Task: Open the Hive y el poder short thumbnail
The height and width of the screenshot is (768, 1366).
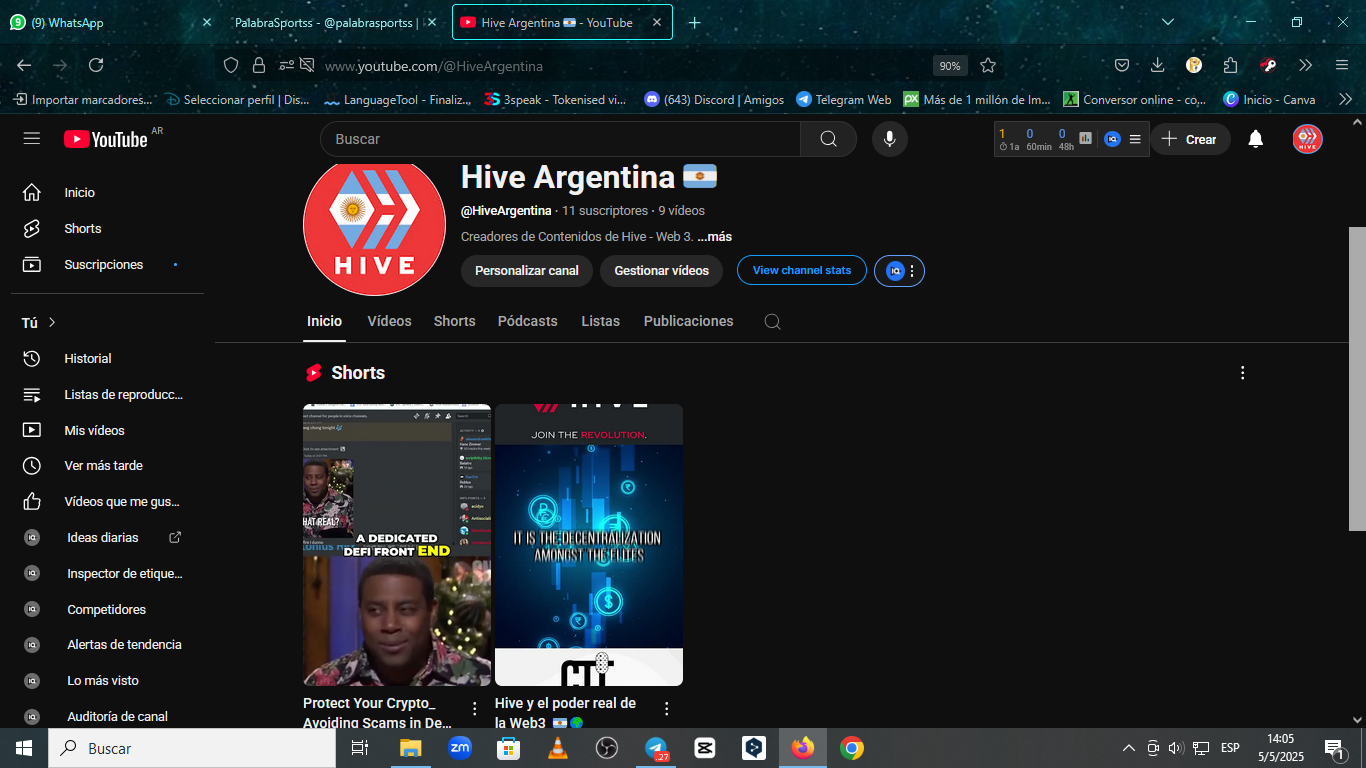Action: (x=589, y=545)
